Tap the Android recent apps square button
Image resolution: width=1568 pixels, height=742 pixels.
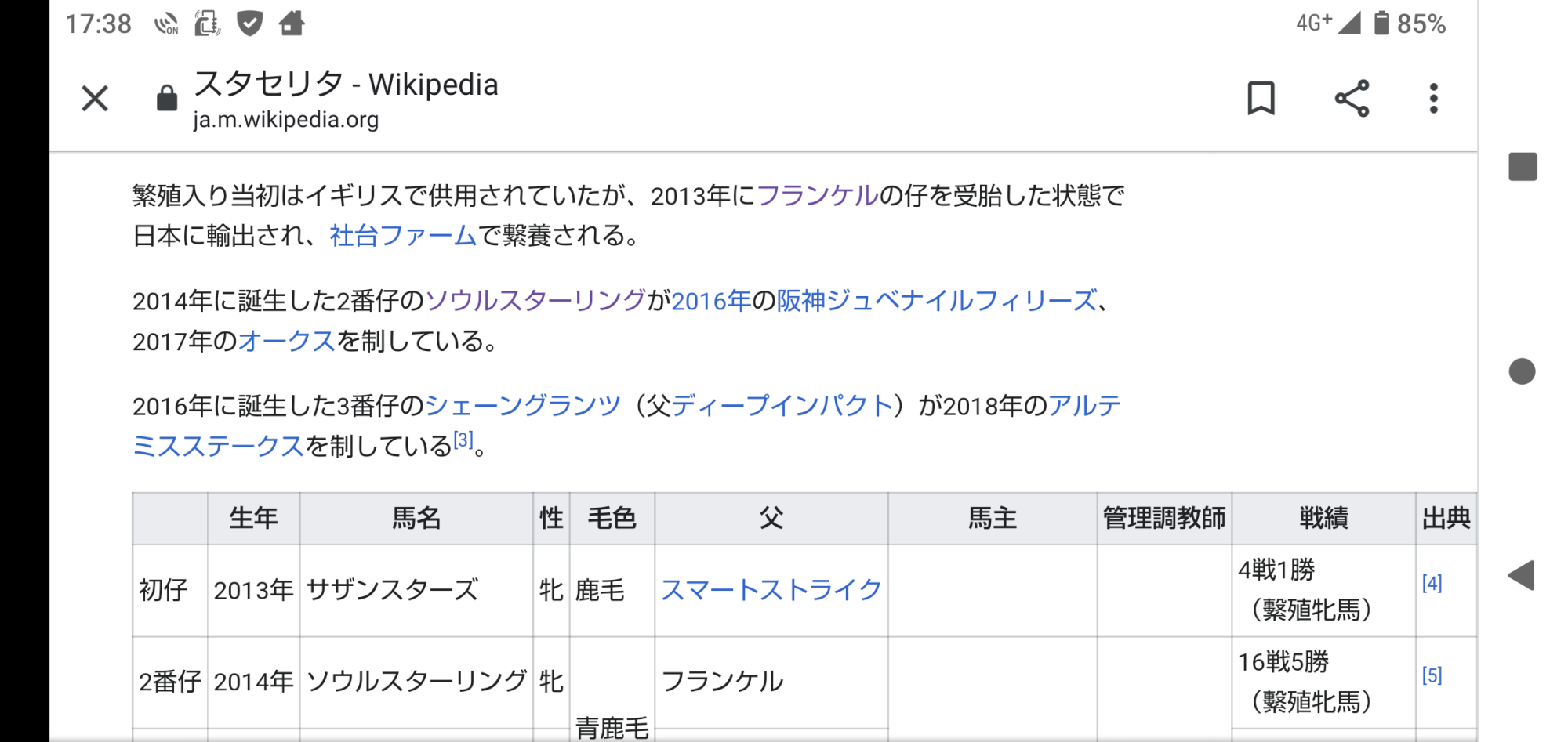1523,167
